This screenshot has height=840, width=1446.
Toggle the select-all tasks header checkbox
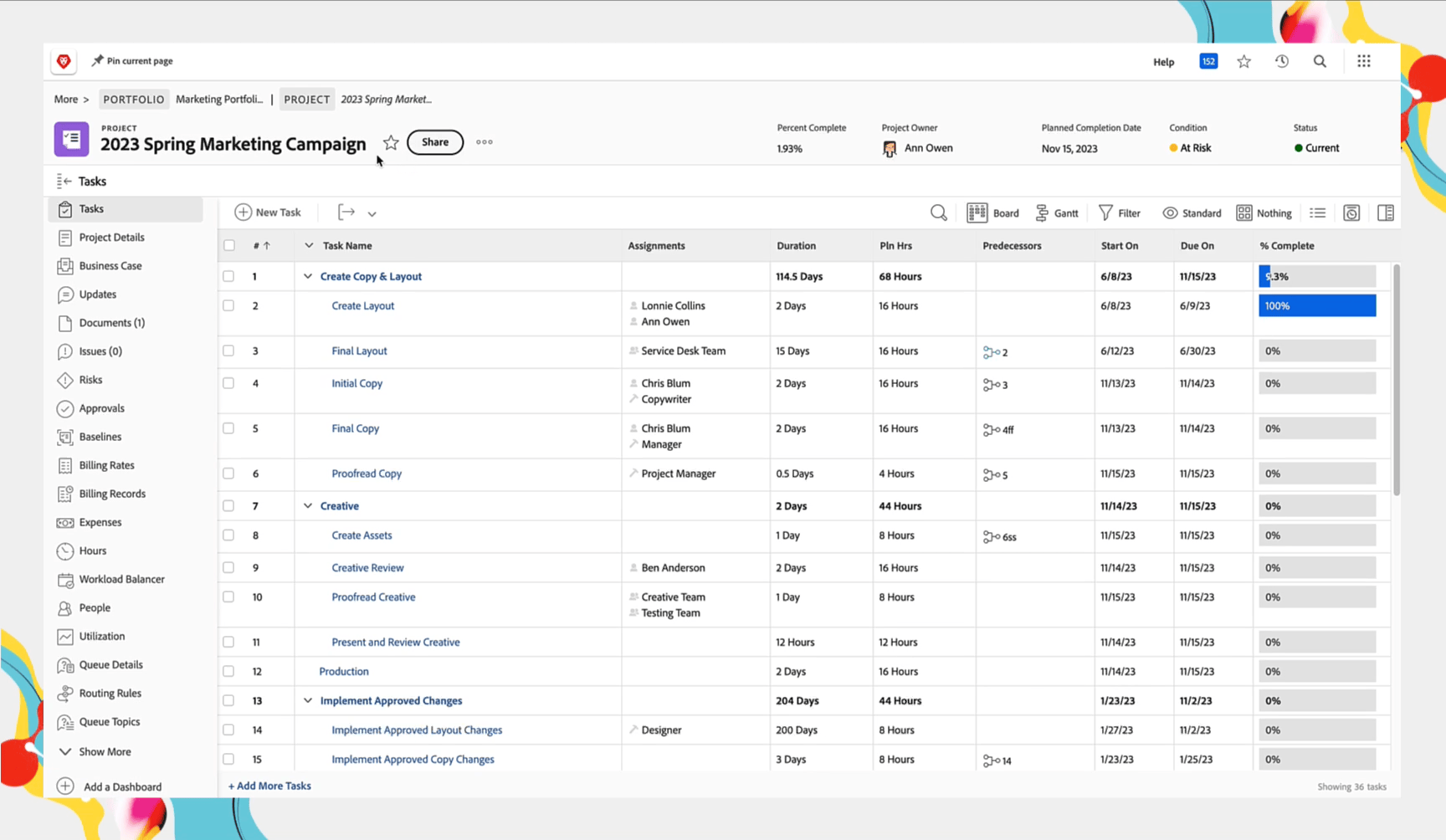(x=228, y=246)
